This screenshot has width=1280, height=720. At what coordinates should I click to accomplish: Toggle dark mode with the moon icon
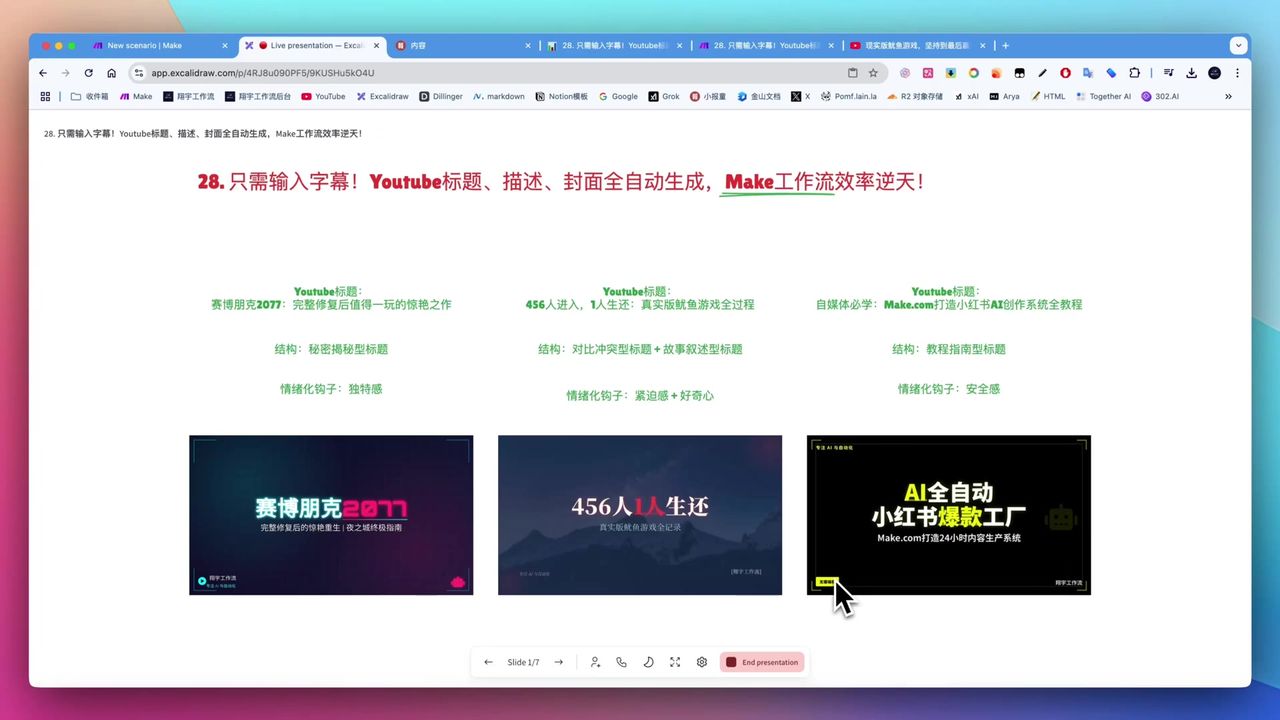click(x=648, y=662)
